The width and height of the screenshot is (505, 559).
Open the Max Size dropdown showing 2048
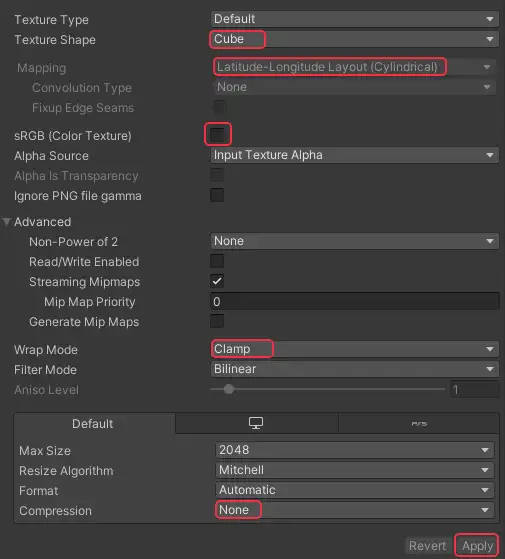pyautogui.click(x=355, y=450)
